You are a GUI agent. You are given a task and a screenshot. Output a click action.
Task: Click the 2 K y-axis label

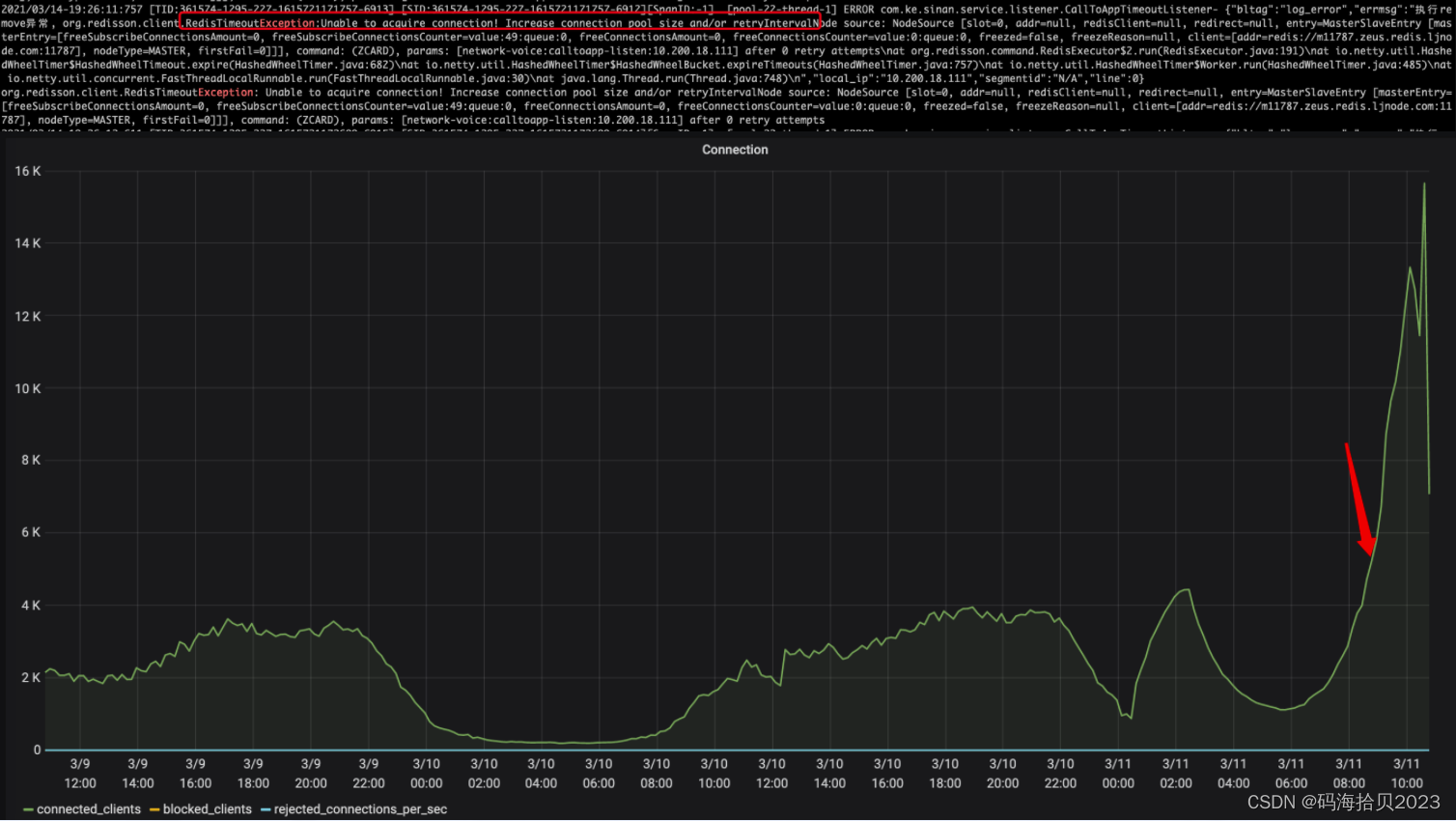pos(31,677)
